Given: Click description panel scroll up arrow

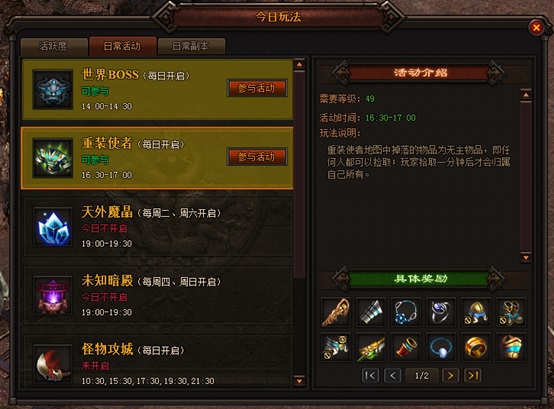Looking at the screenshot, I should coord(526,95).
